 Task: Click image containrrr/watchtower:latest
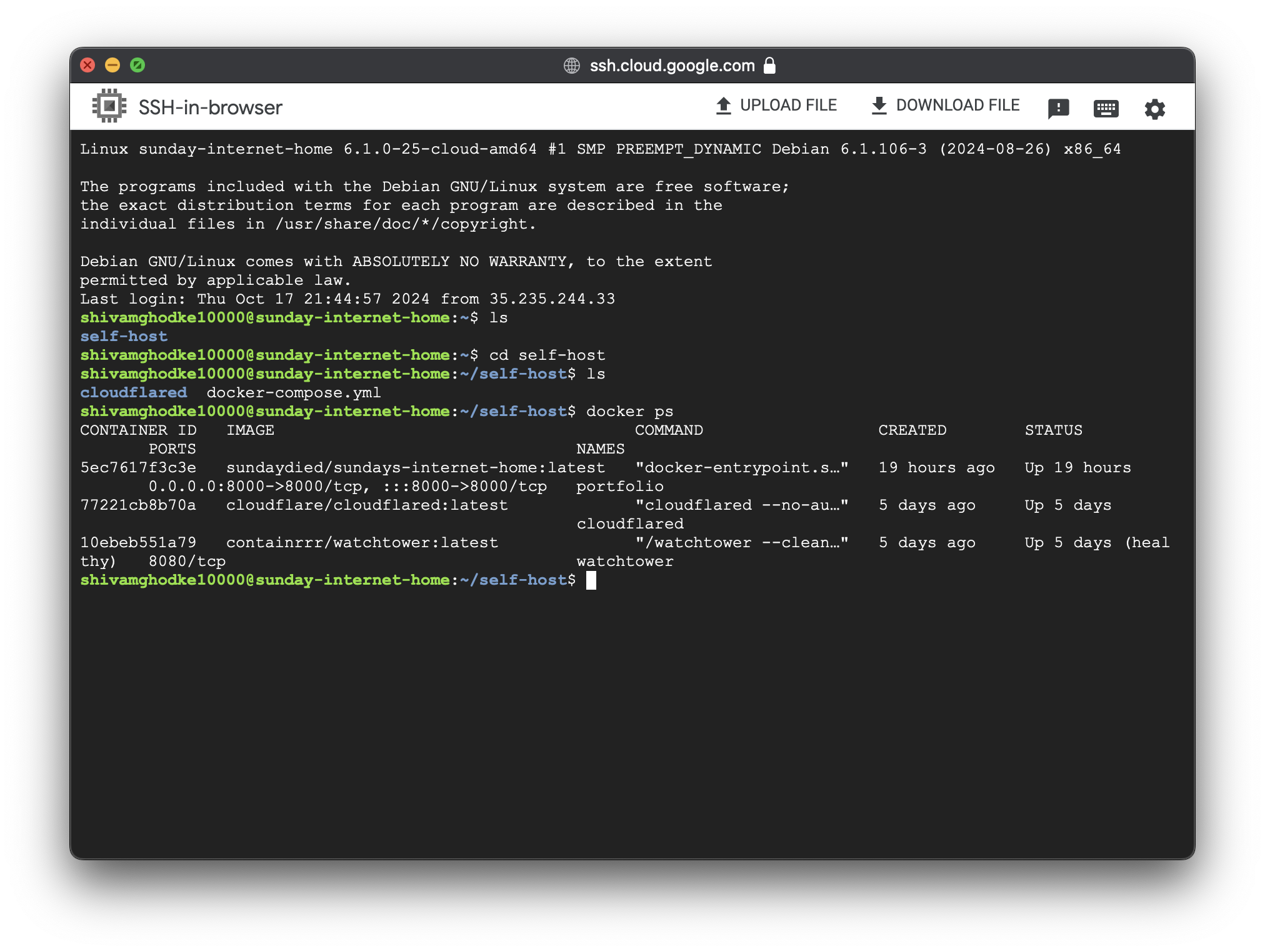(362, 543)
